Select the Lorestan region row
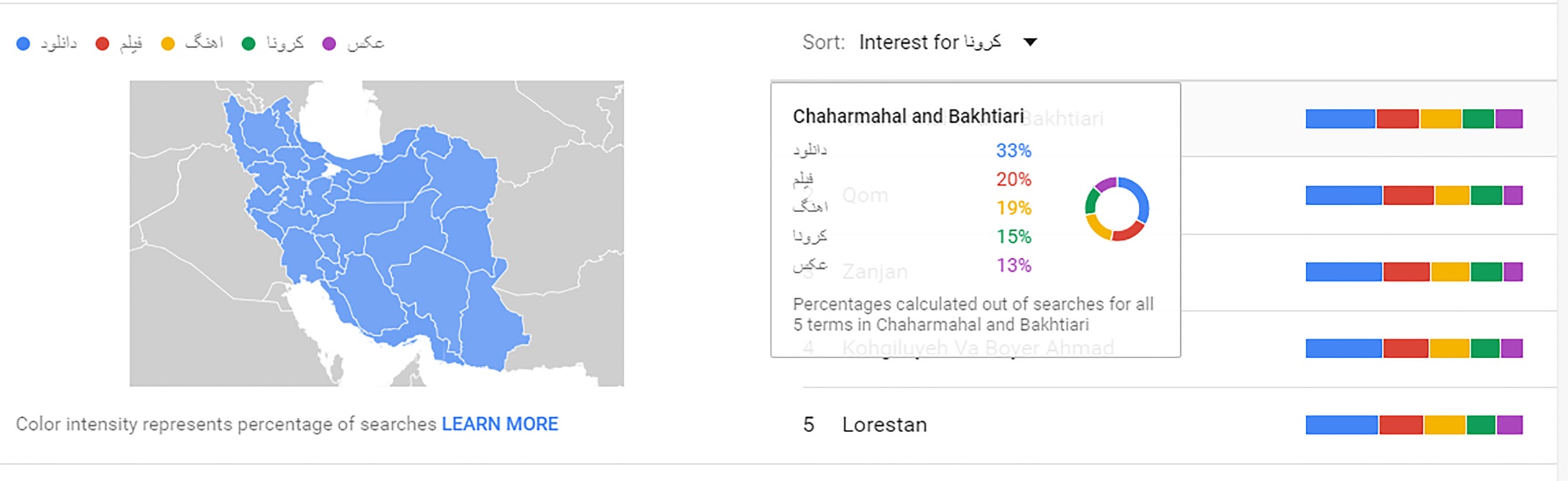This screenshot has height=481, width=1568. (x=1179, y=425)
